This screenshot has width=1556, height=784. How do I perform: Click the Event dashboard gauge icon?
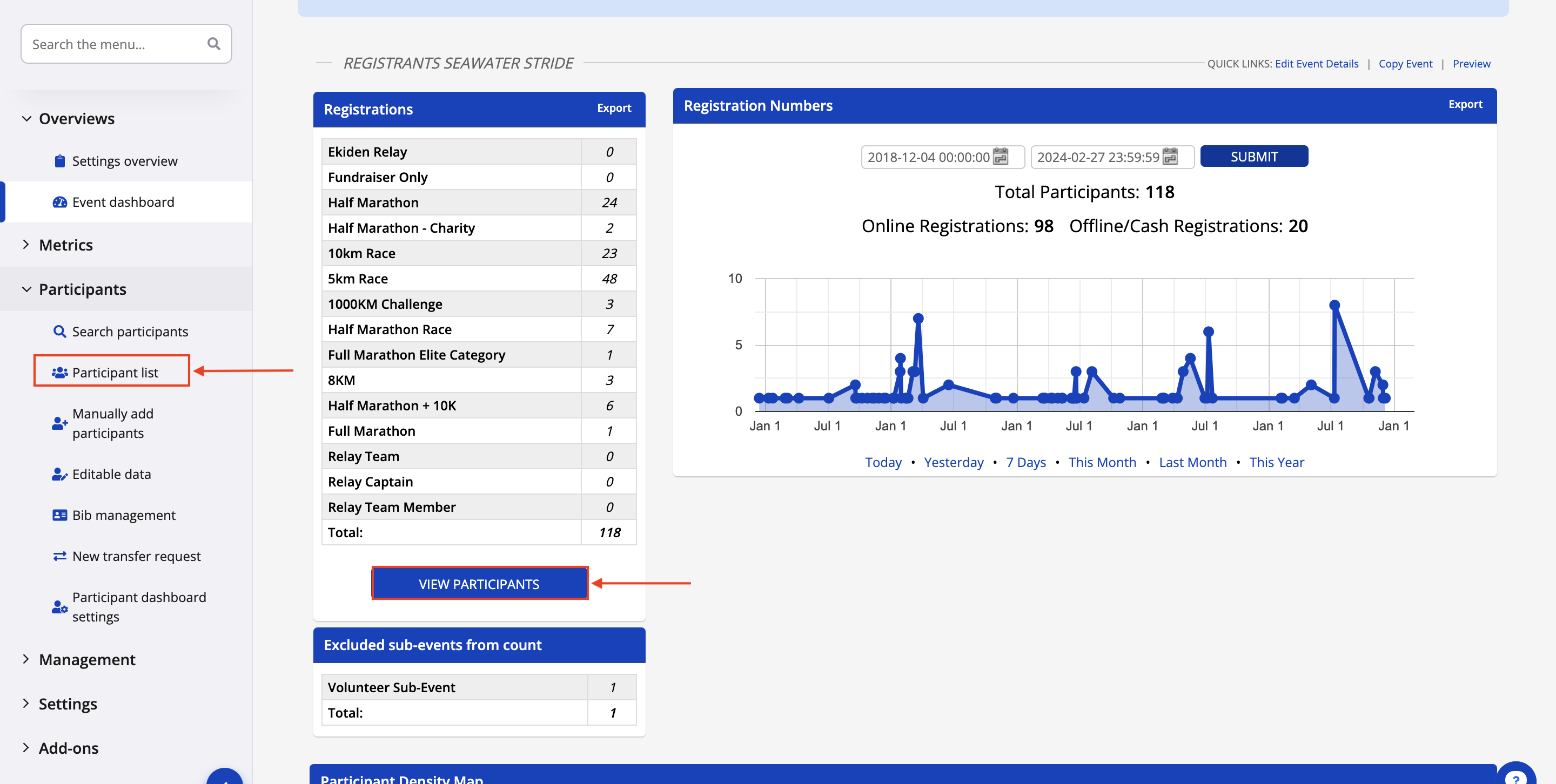pyautogui.click(x=59, y=202)
